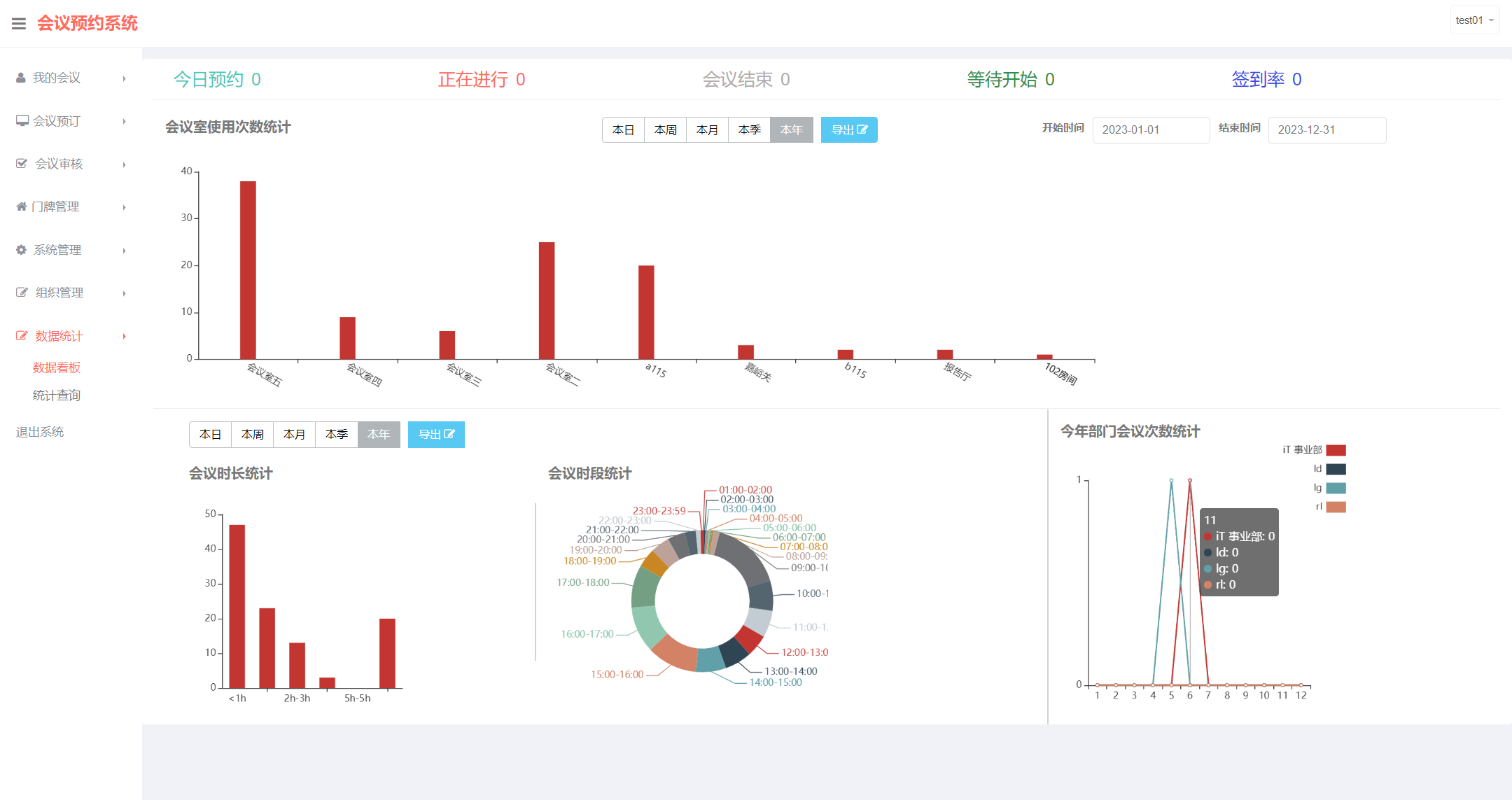
Task: Click the 今日预约 counter
Action: 217,79
